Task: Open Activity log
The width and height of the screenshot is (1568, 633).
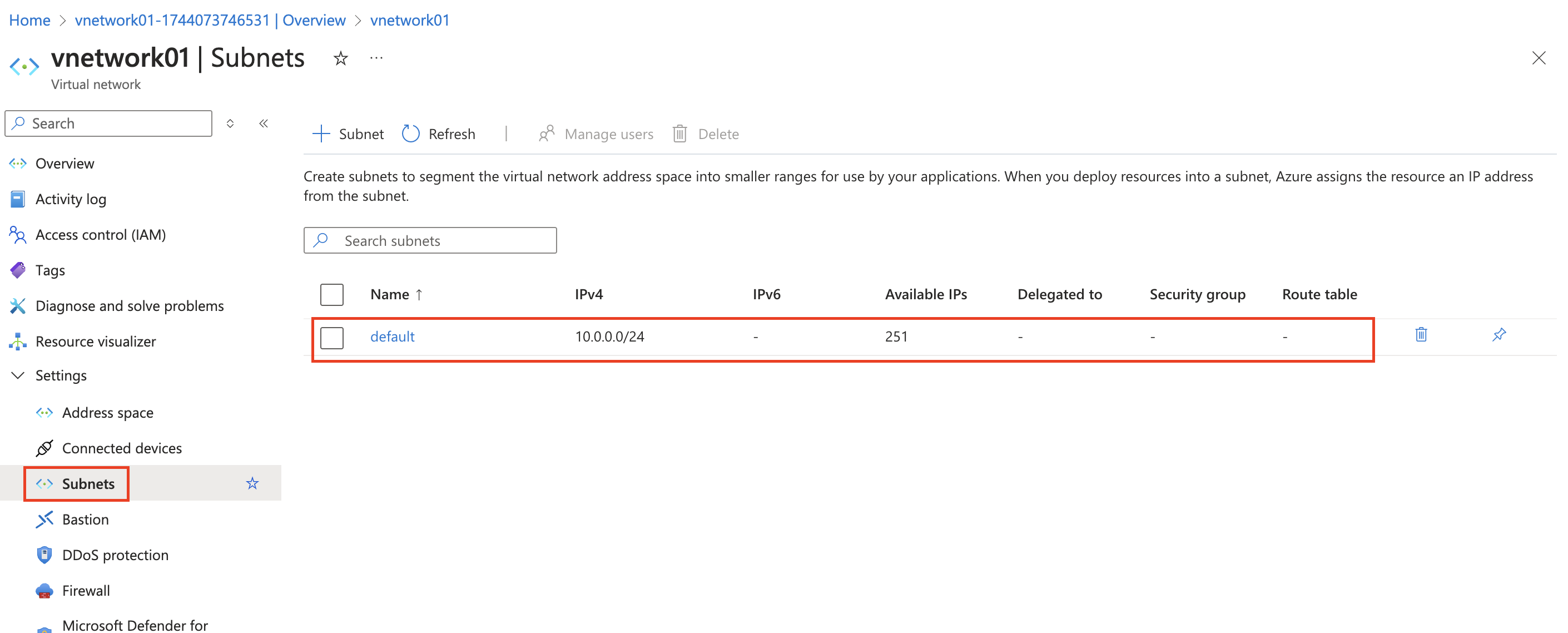Action: pyautogui.click(x=71, y=199)
